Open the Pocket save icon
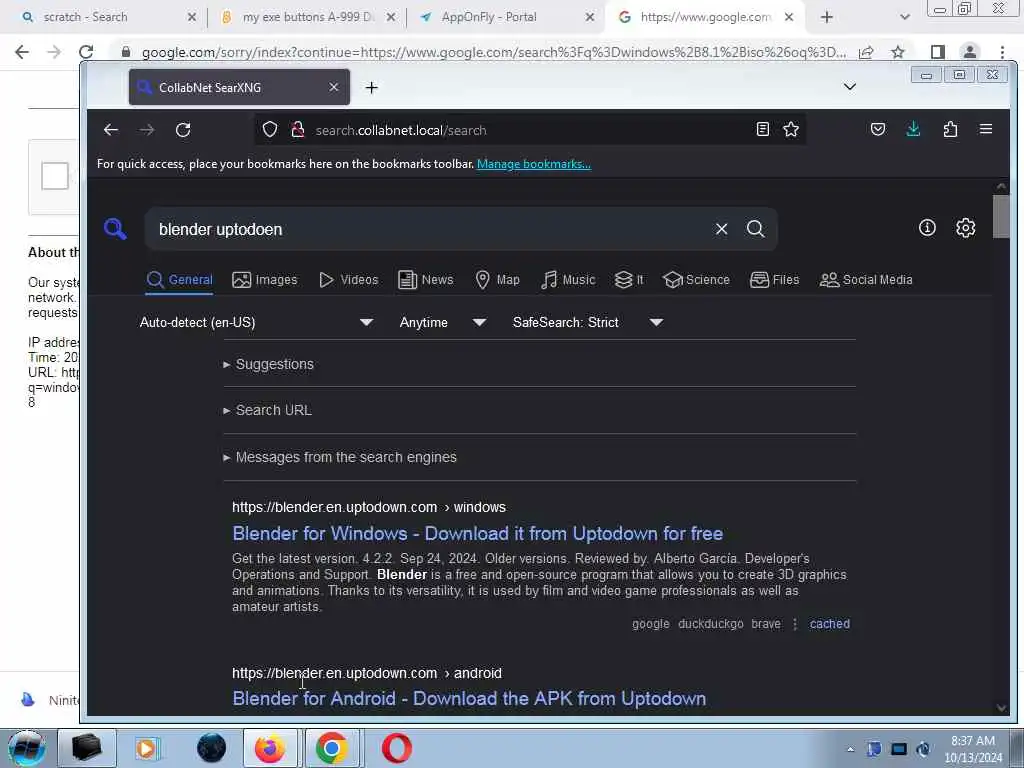Image resolution: width=1024 pixels, height=768 pixels. (x=878, y=129)
